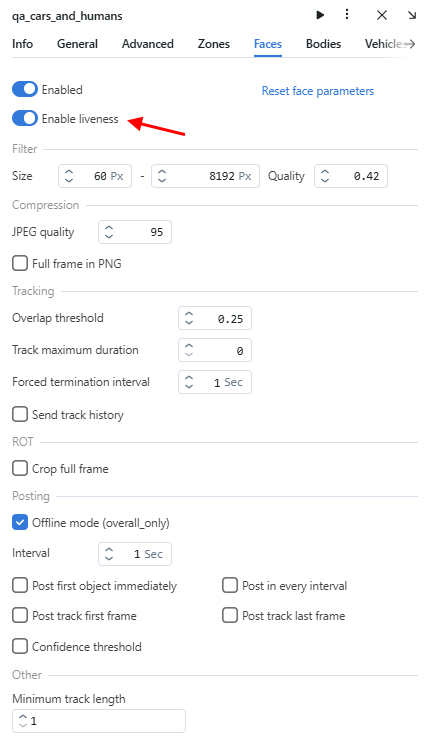Disable the Enable liveness toggle
The image size is (442, 744).
pyautogui.click(x=25, y=118)
